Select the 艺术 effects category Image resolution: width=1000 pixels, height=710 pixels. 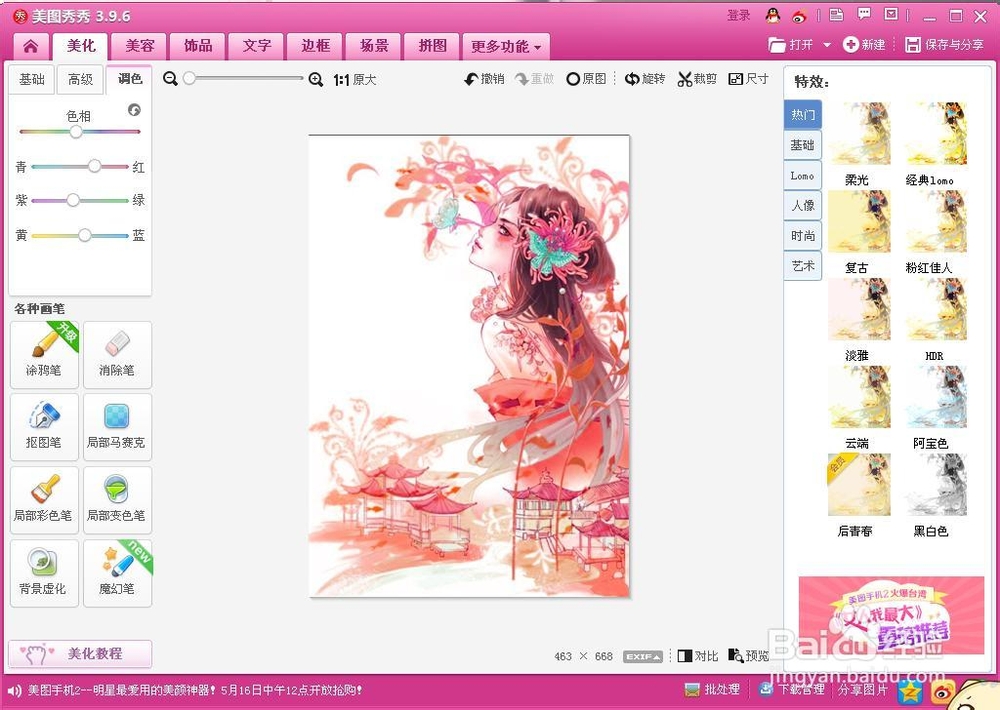pos(803,265)
